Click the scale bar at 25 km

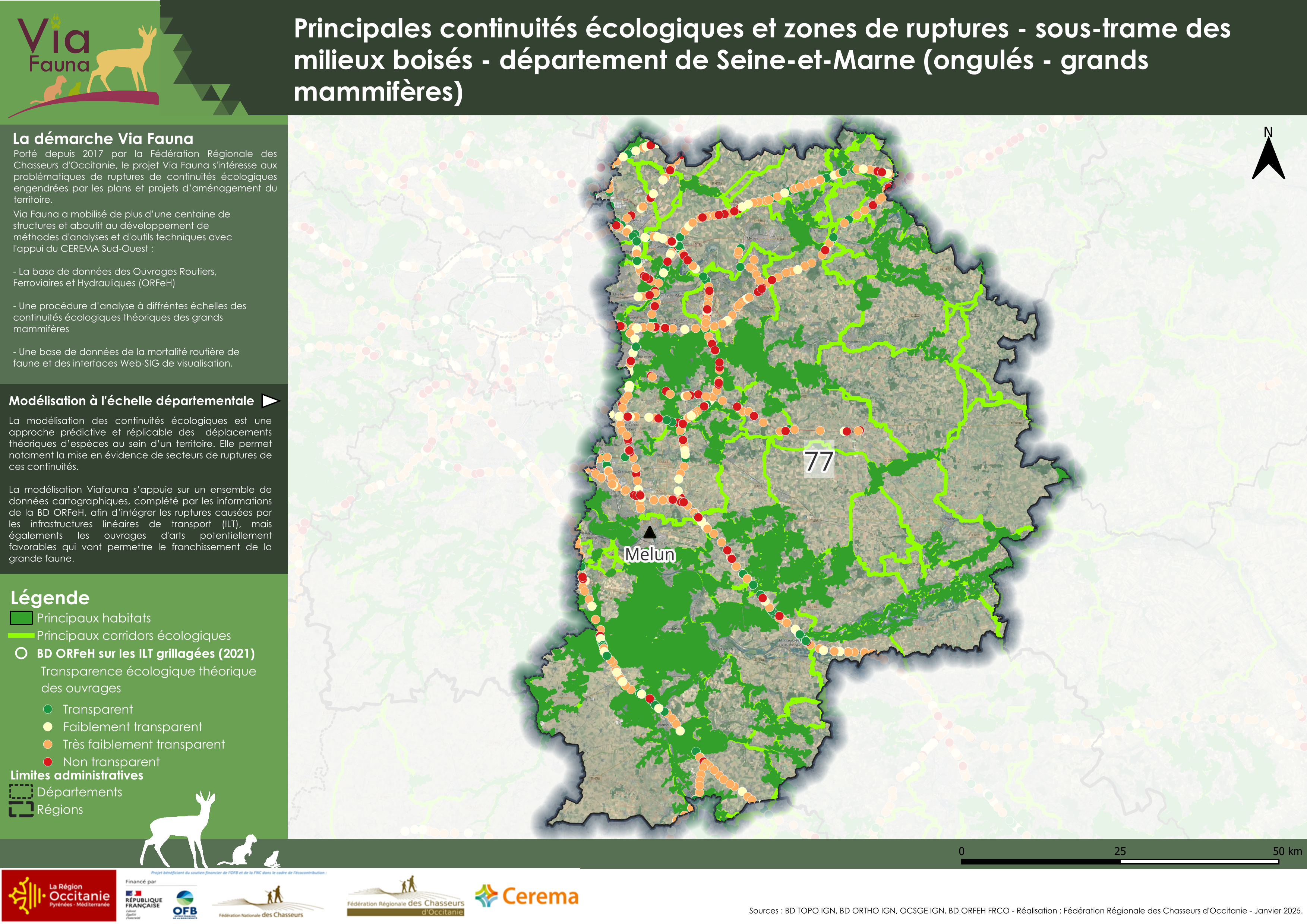coord(1120,861)
